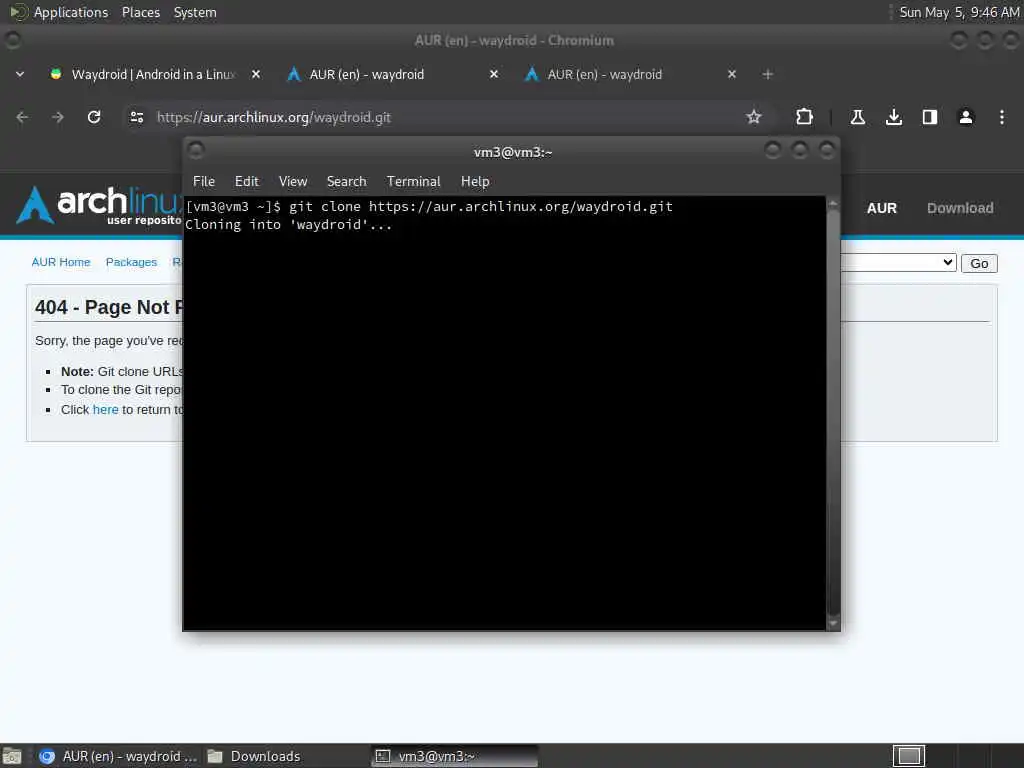The width and height of the screenshot is (1024, 768).
Task: Open the AUR Home link
Action: point(61,262)
